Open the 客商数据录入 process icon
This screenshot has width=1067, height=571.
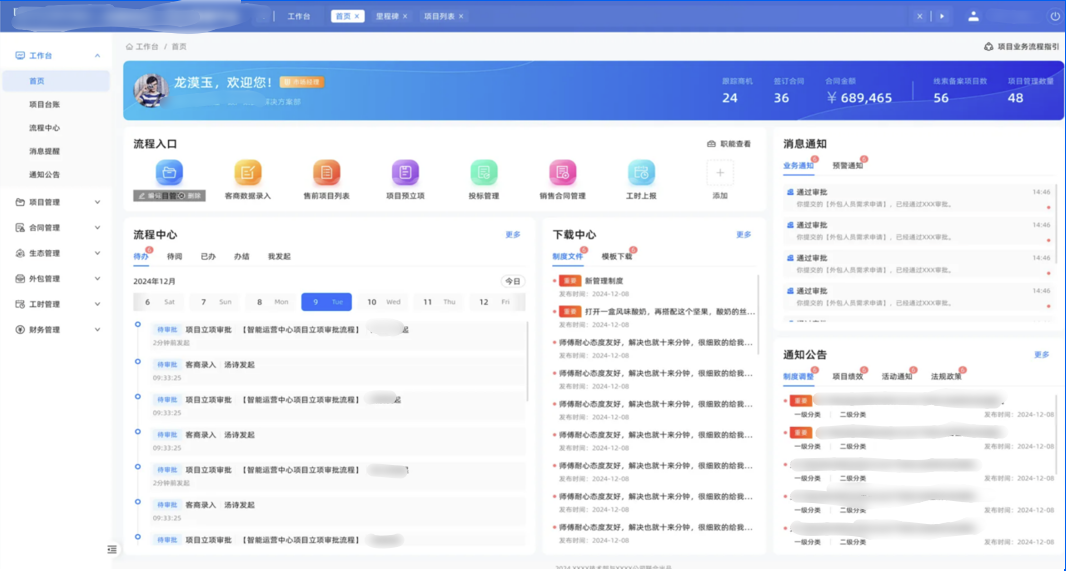click(x=248, y=173)
